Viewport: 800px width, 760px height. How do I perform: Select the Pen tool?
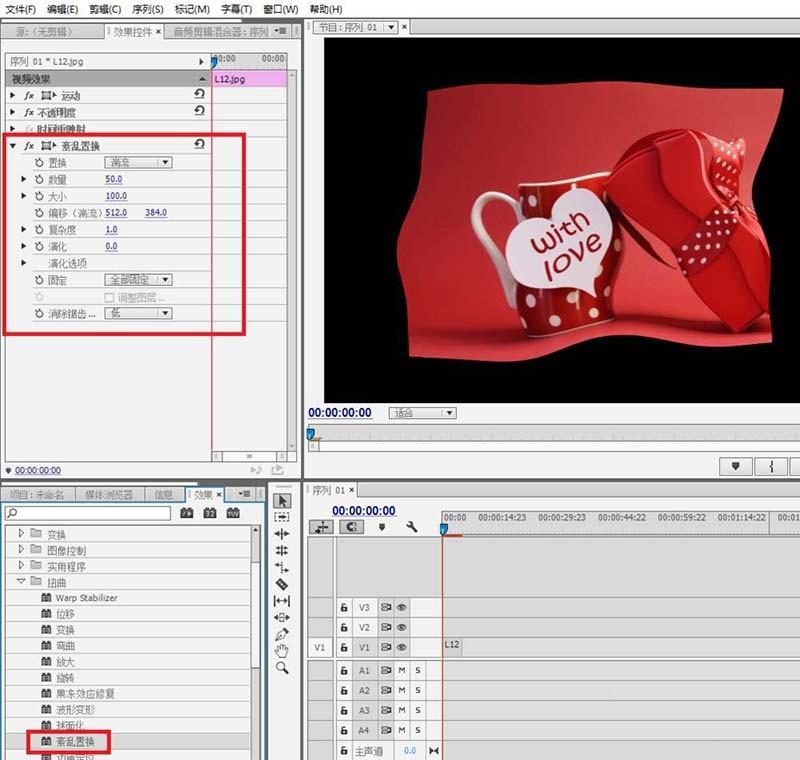pyautogui.click(x=281, y=633)
